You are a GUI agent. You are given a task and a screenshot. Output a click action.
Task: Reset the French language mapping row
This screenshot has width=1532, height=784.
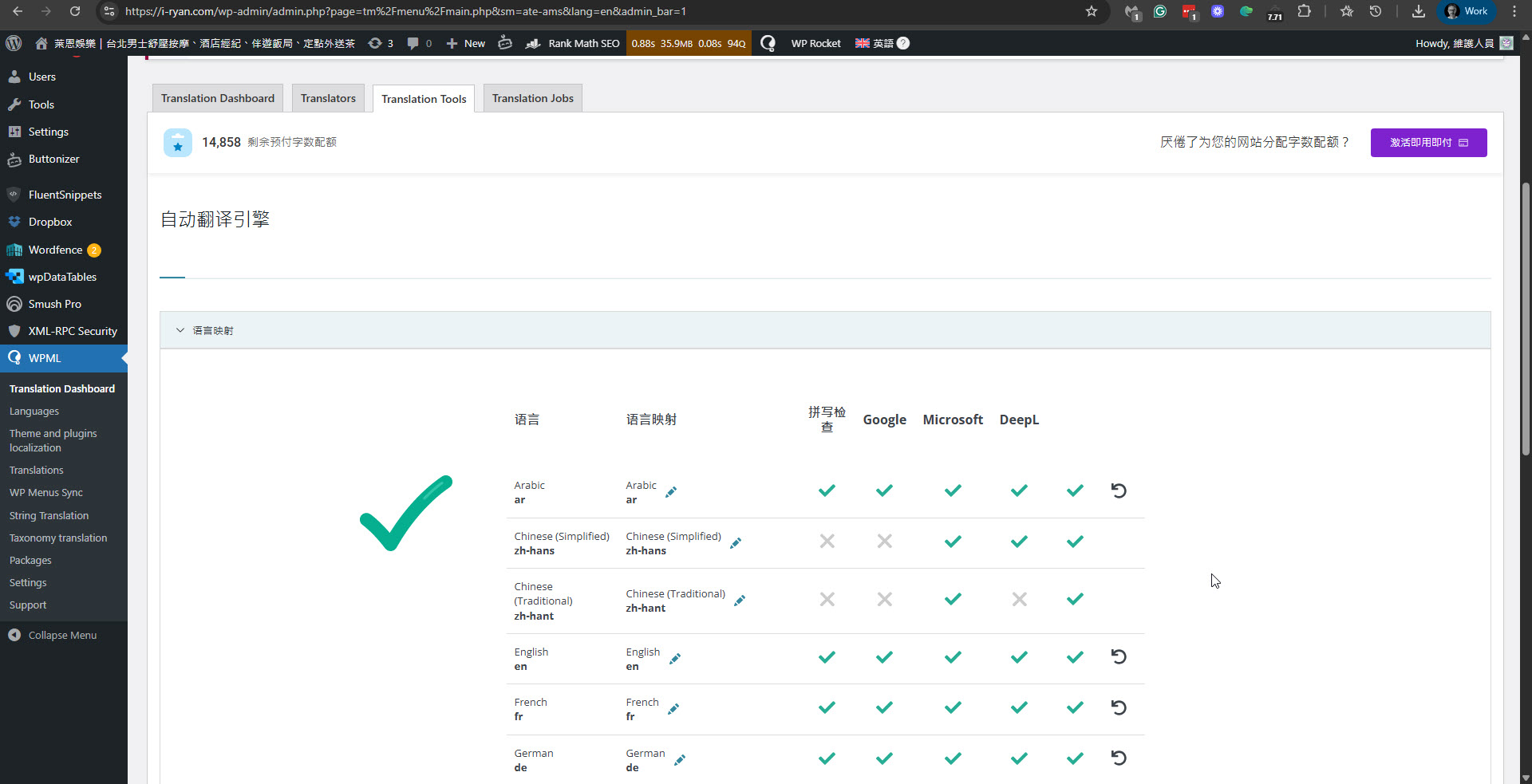point(1119,707)
